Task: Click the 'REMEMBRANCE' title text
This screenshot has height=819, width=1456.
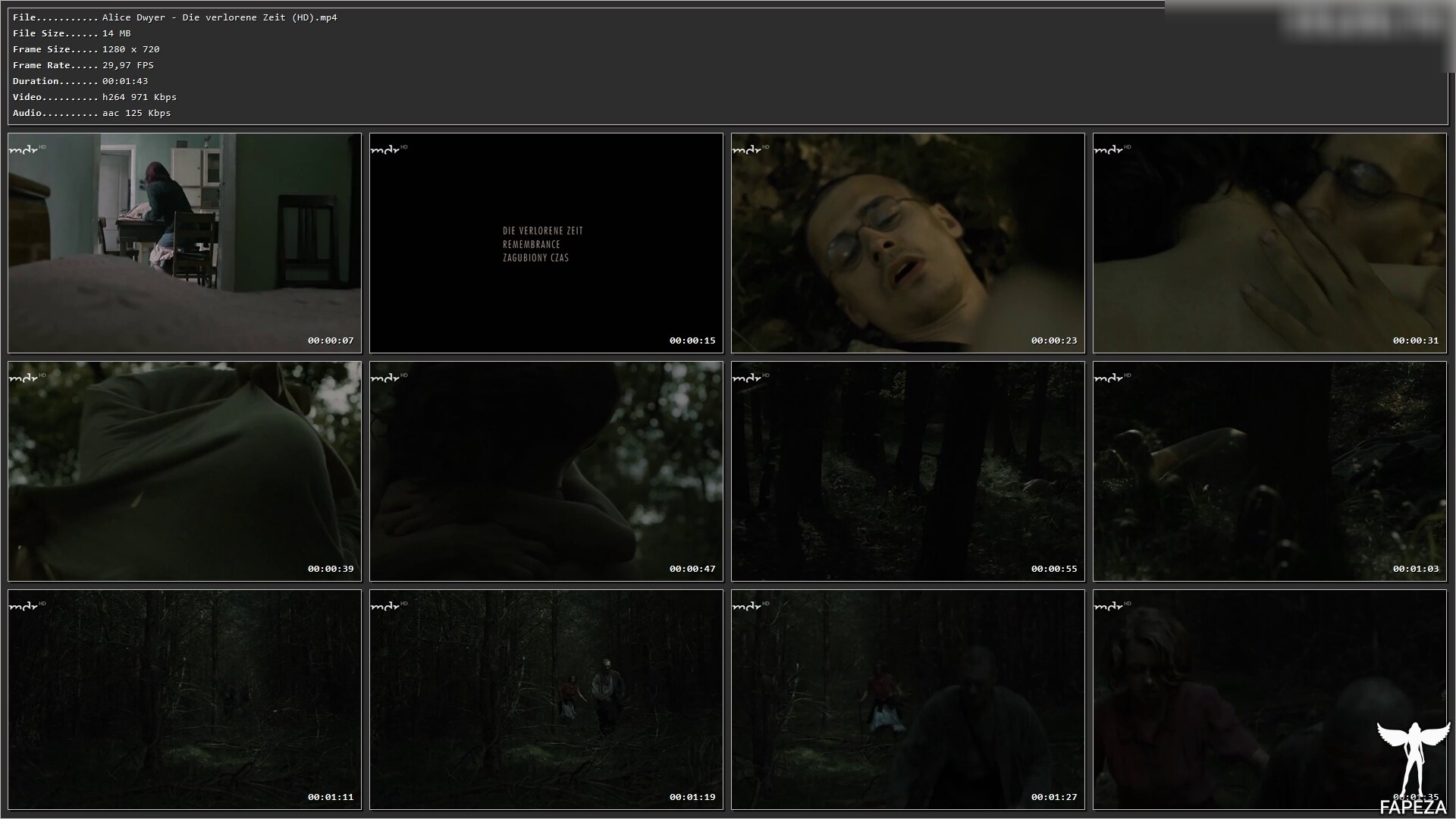Action: [532, 244]
